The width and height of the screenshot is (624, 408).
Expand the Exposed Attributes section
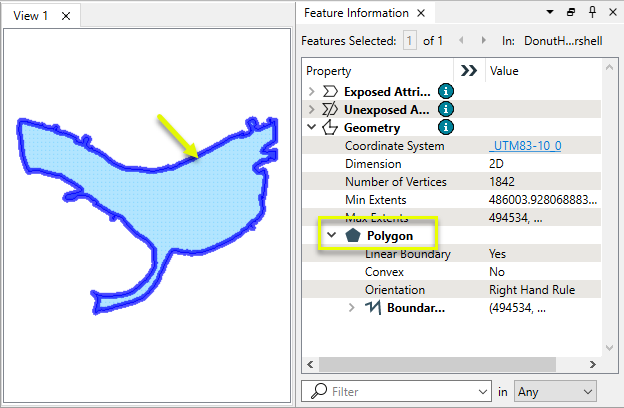311,91
